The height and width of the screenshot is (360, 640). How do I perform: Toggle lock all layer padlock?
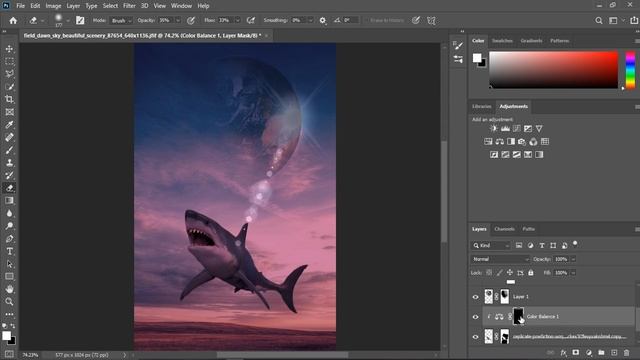(531, 273)
